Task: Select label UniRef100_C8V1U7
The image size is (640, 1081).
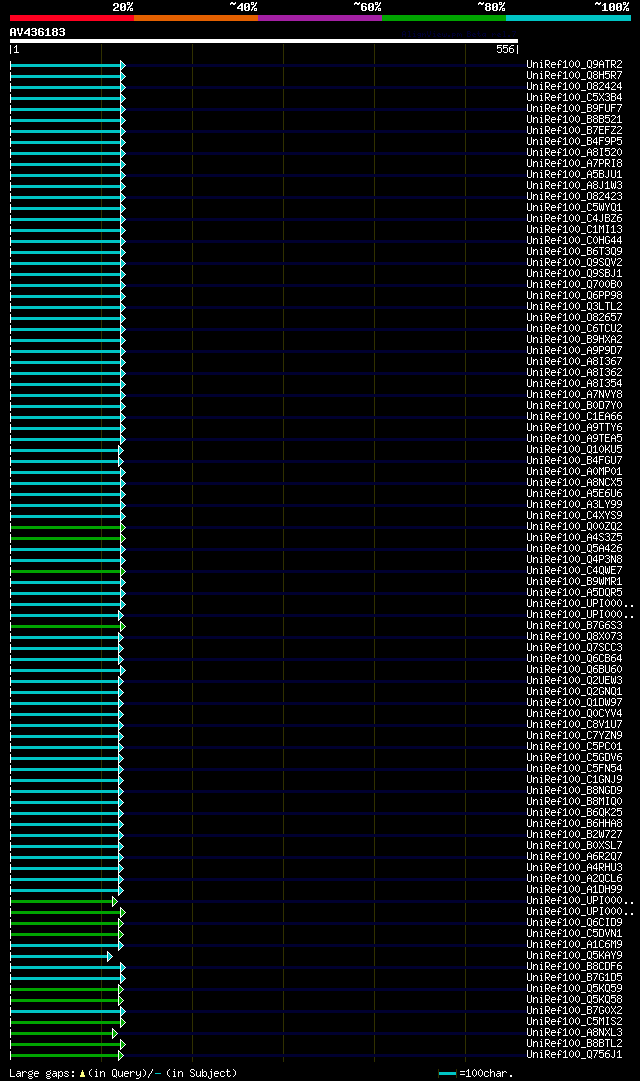Action: coord(574,726)
